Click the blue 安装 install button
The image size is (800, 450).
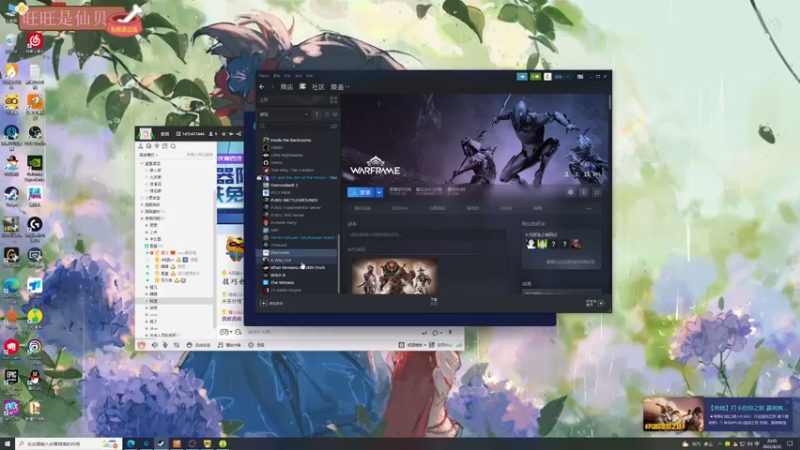[x=361, y=192]
